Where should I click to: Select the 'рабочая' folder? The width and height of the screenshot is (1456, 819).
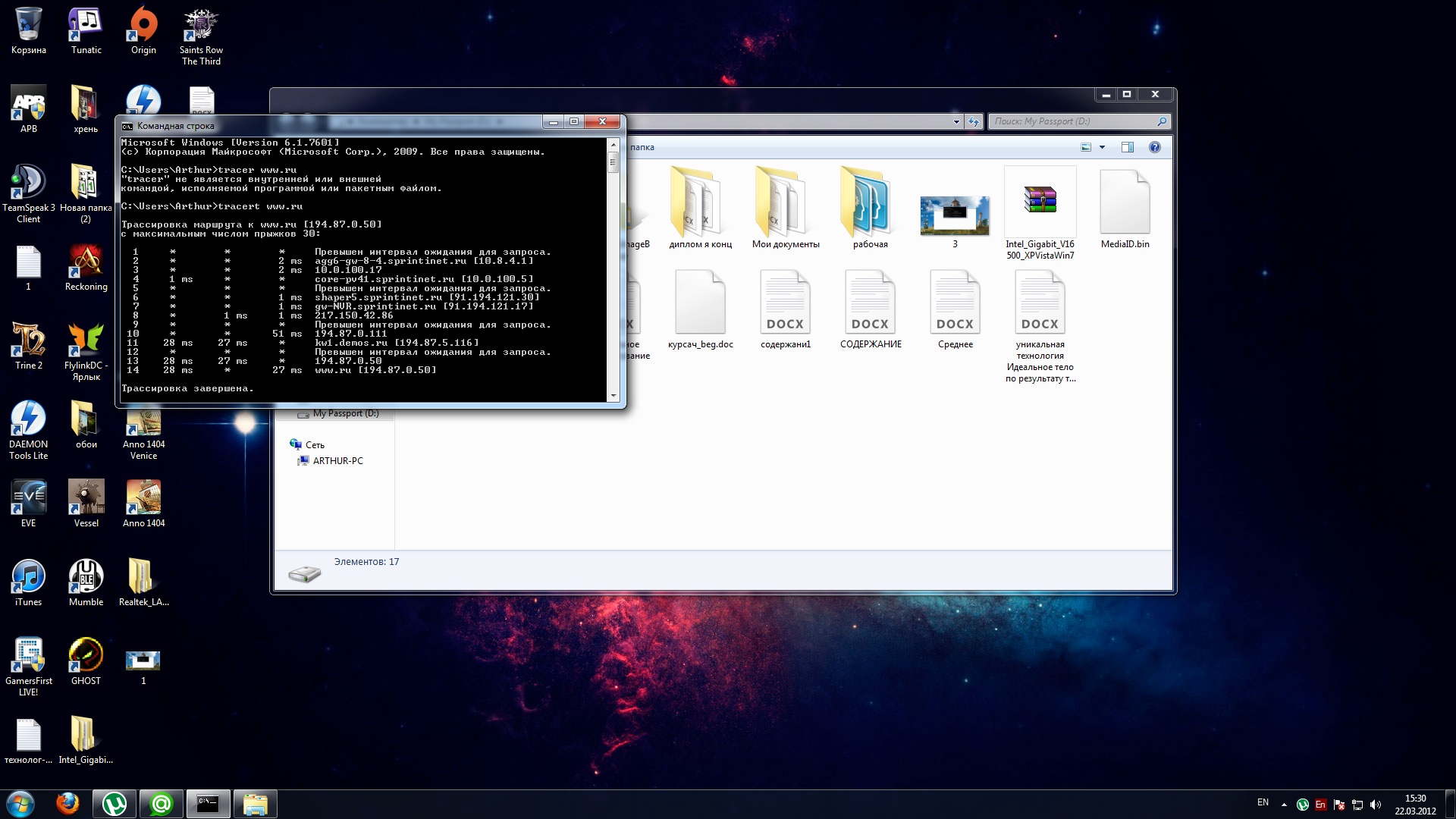870,208
